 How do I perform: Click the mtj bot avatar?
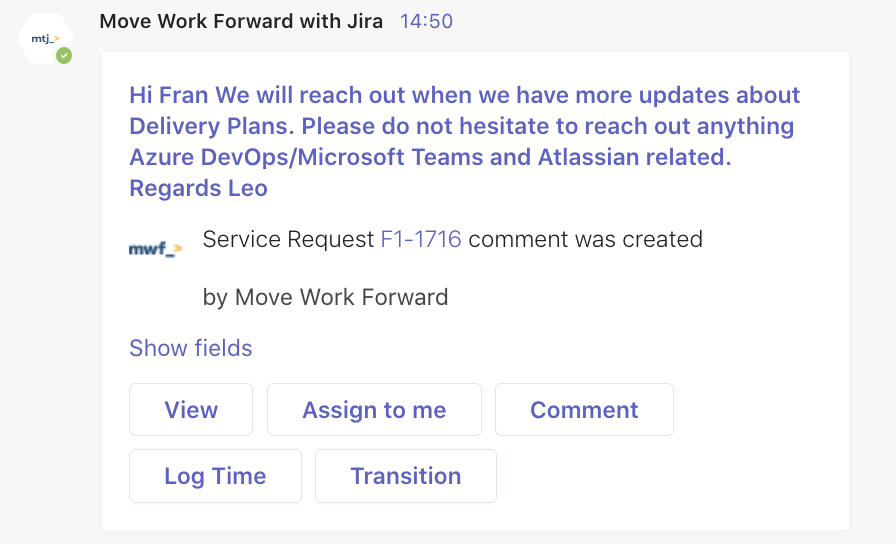tap(44, 39)
